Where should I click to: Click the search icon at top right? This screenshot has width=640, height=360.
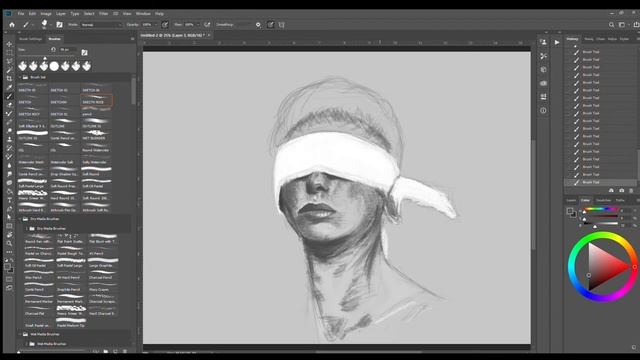coord(611,25)
